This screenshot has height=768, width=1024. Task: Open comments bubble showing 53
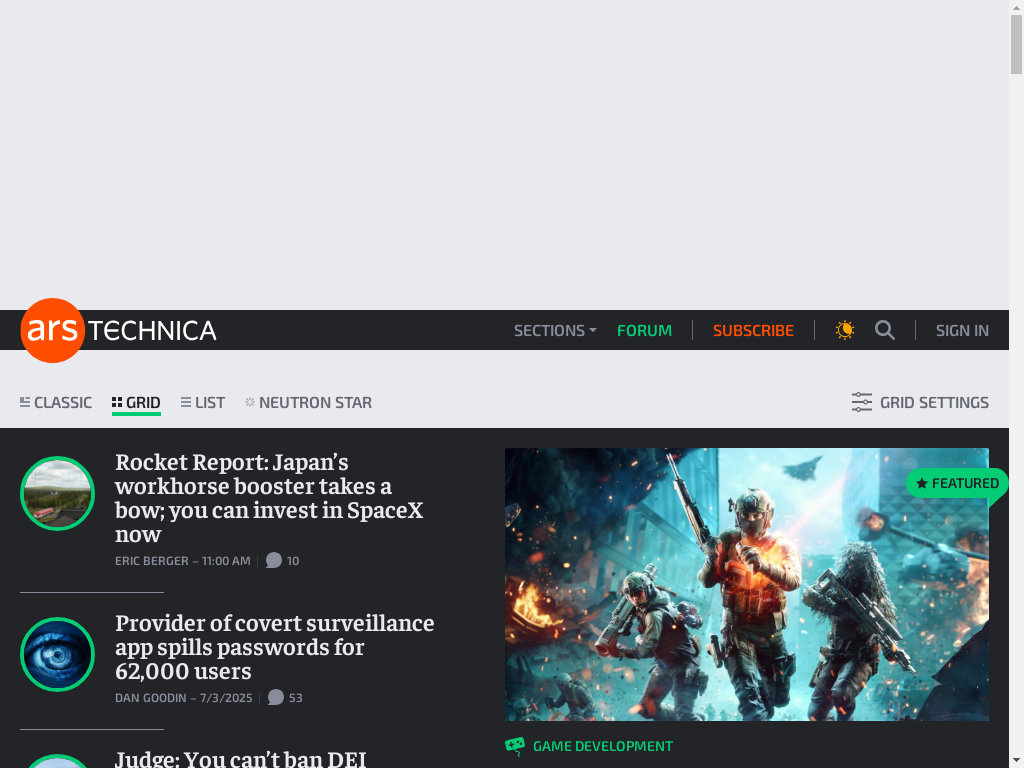tap(285, 697)
